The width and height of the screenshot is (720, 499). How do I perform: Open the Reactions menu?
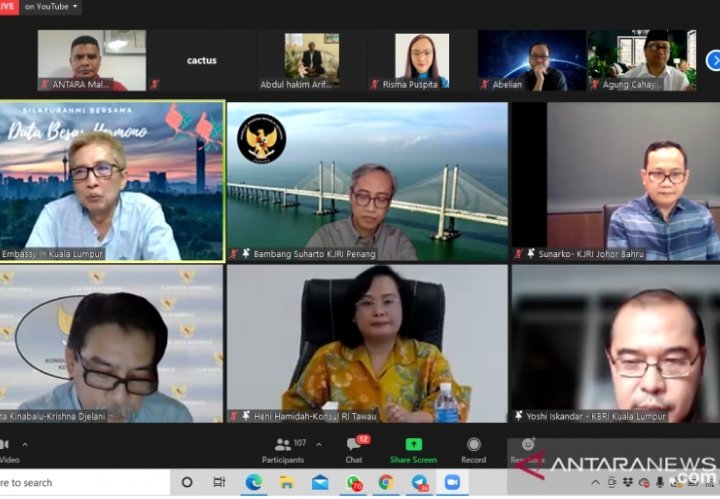[527, 449]
